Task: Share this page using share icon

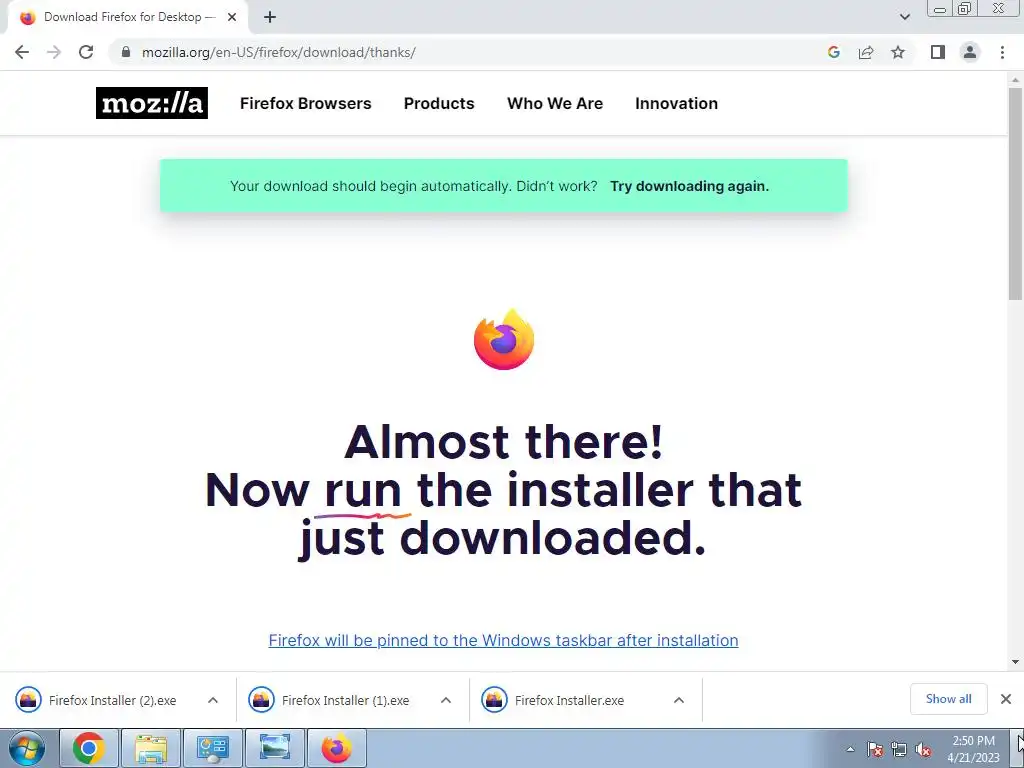Action: (x=866, y=52)
